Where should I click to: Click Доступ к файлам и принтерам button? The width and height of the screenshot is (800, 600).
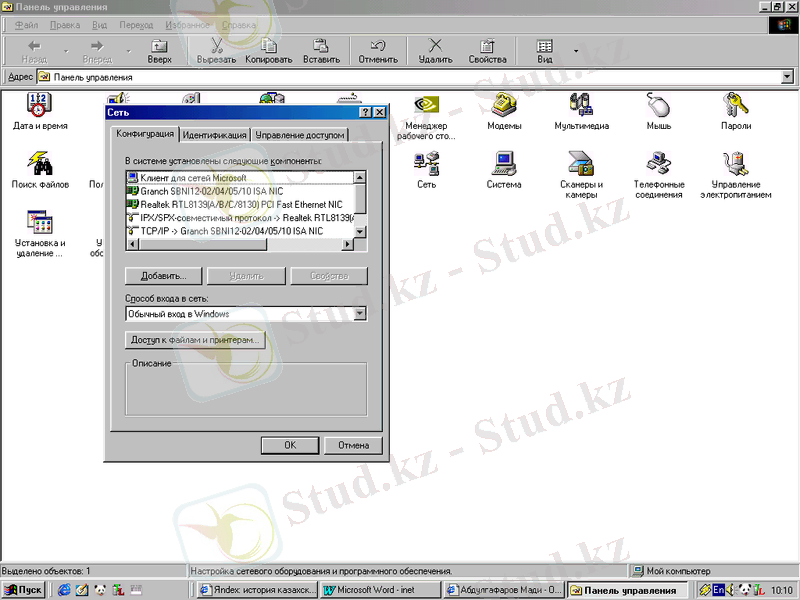pyautogui.click(x=195, y=341)
